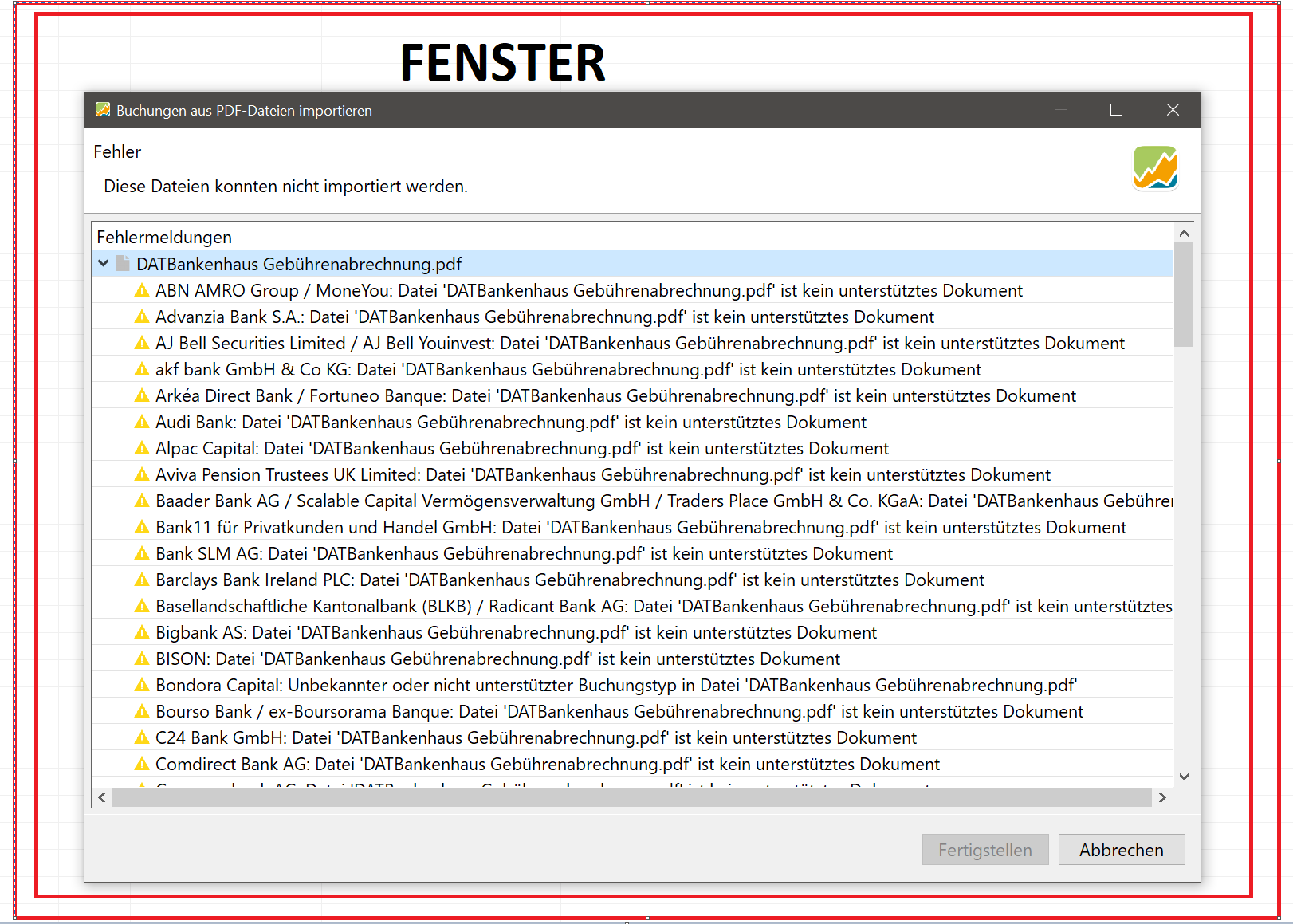Select the Bourso Bank / ex-Boursorama text
Viewport: 1293px width, 924px height.
pos(619,711)
